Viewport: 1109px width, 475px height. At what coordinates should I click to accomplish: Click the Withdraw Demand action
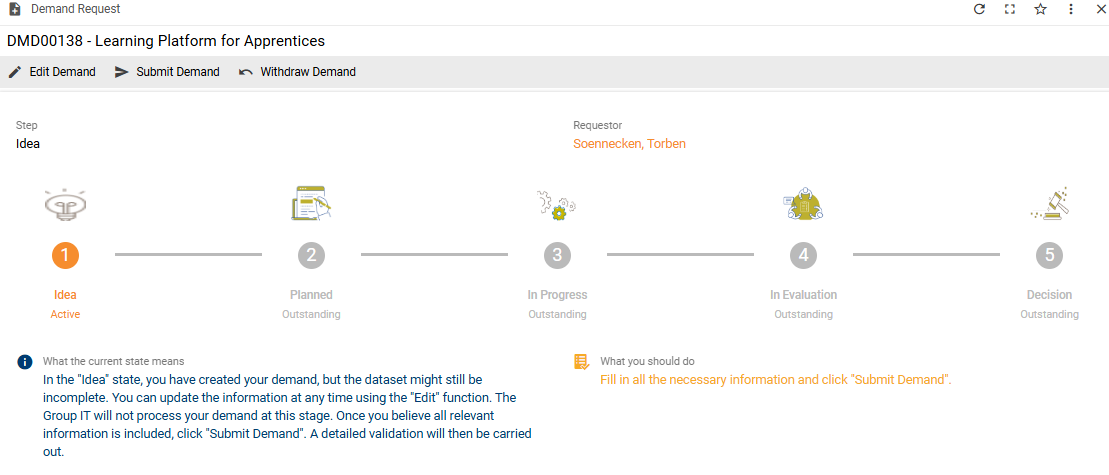point(297,71)
